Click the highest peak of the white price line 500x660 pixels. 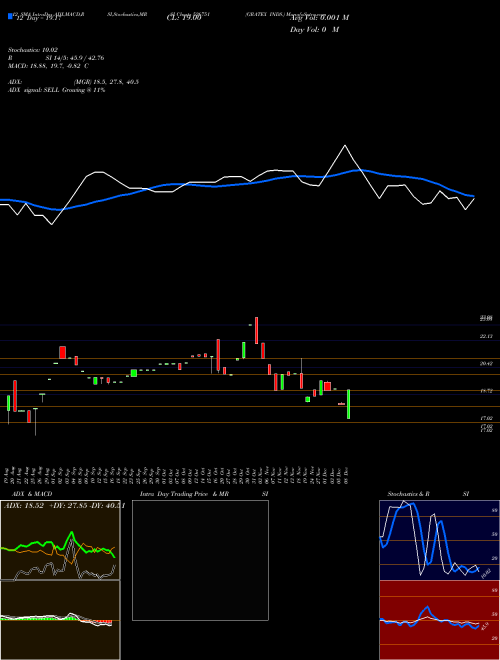point(345,146)
